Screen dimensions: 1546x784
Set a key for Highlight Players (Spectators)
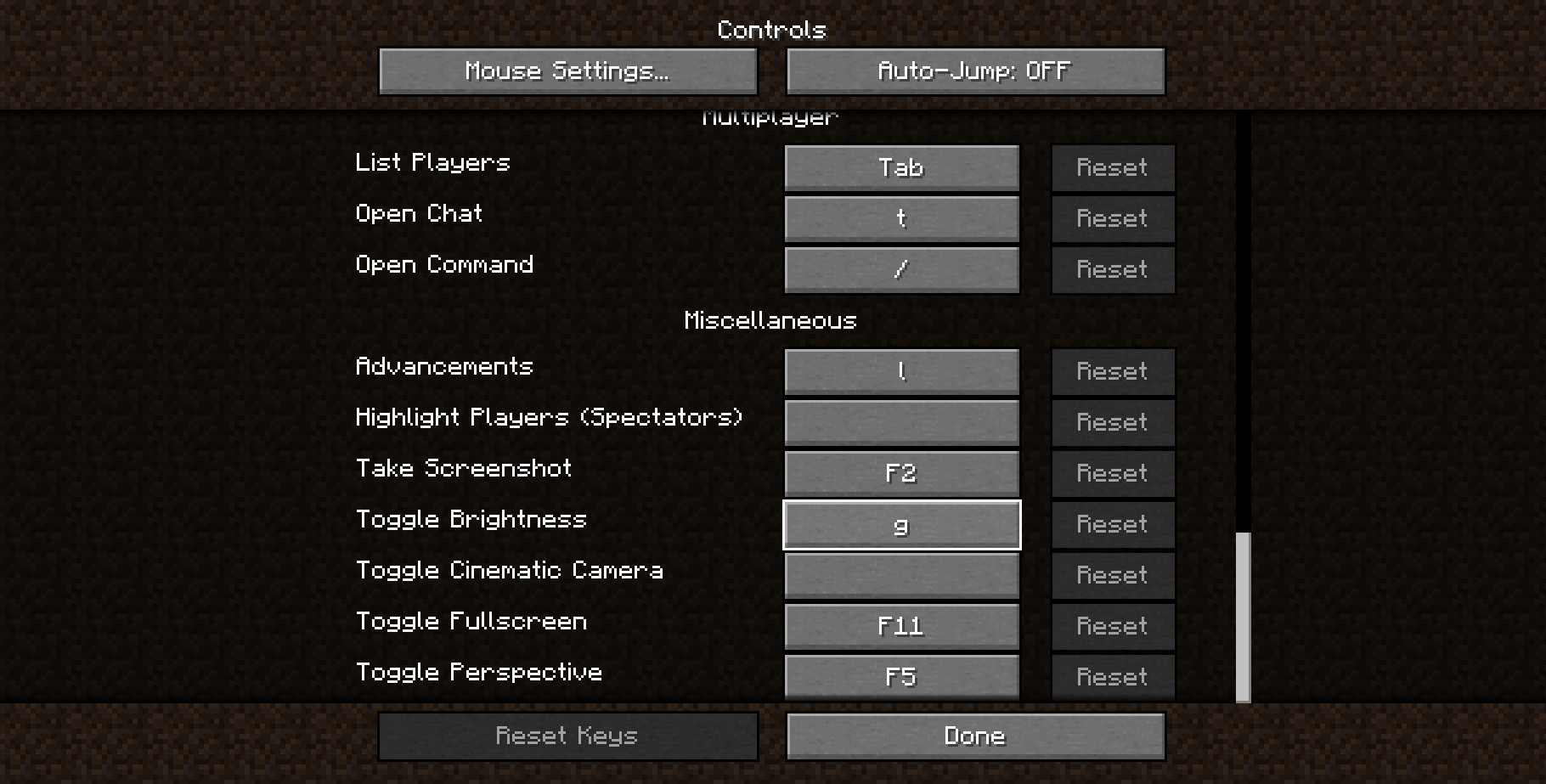click(x=901, y=422)
